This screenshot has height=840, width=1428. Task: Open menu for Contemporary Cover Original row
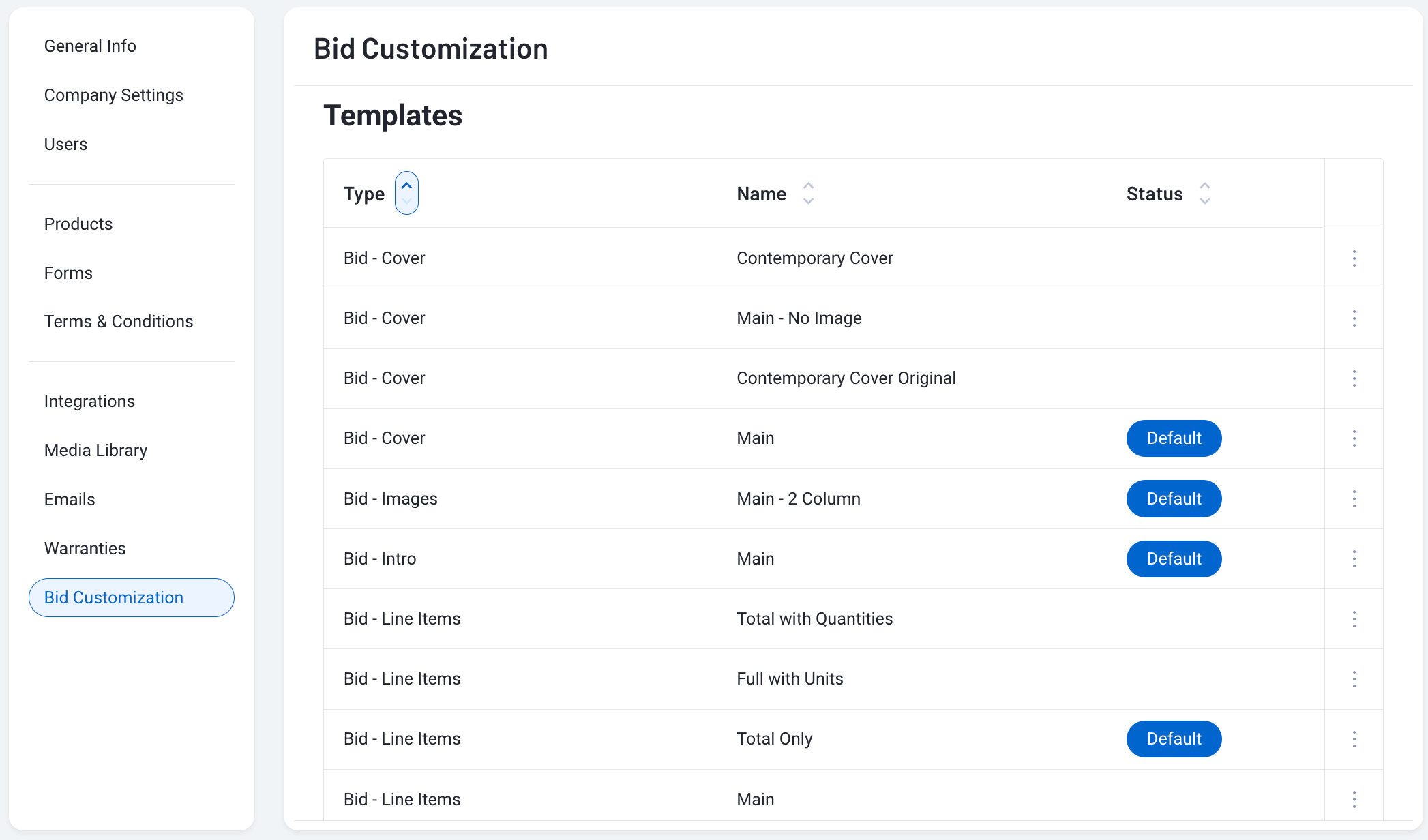point(1354,378)
